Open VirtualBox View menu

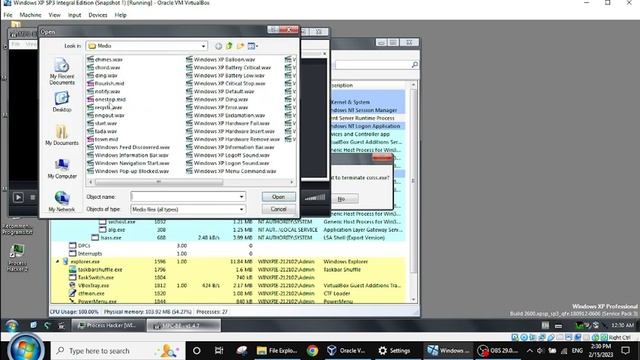(x=54, y=15)
